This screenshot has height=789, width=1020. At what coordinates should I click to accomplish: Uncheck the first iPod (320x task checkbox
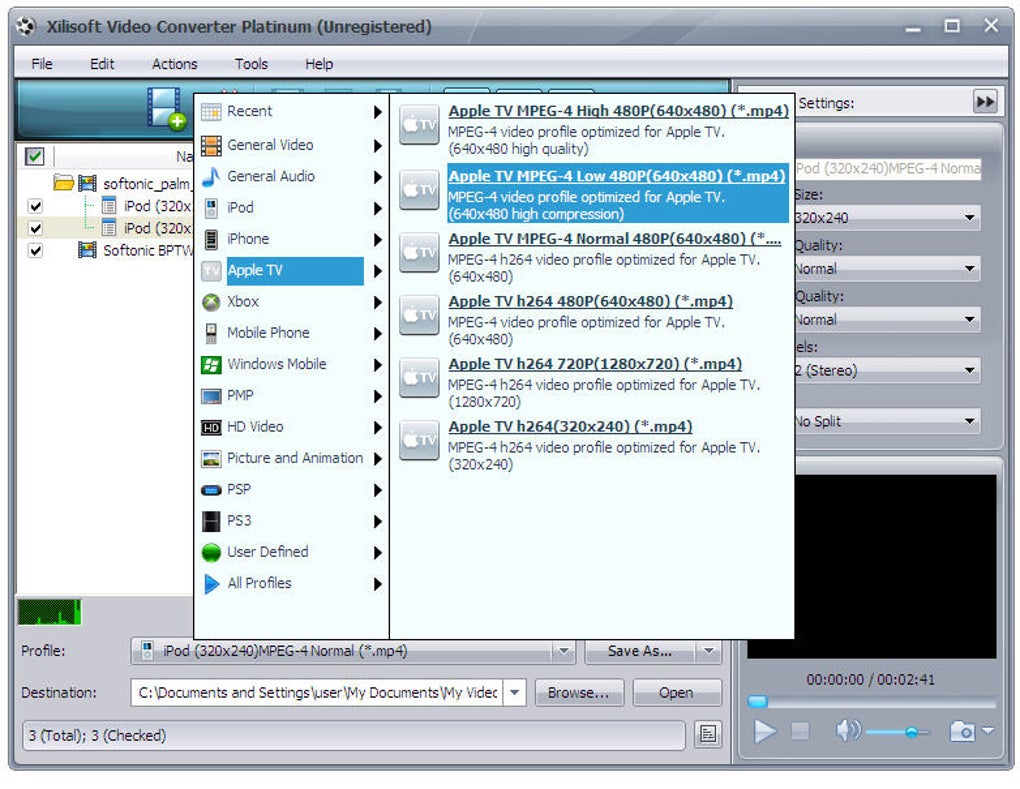[35, 206]
